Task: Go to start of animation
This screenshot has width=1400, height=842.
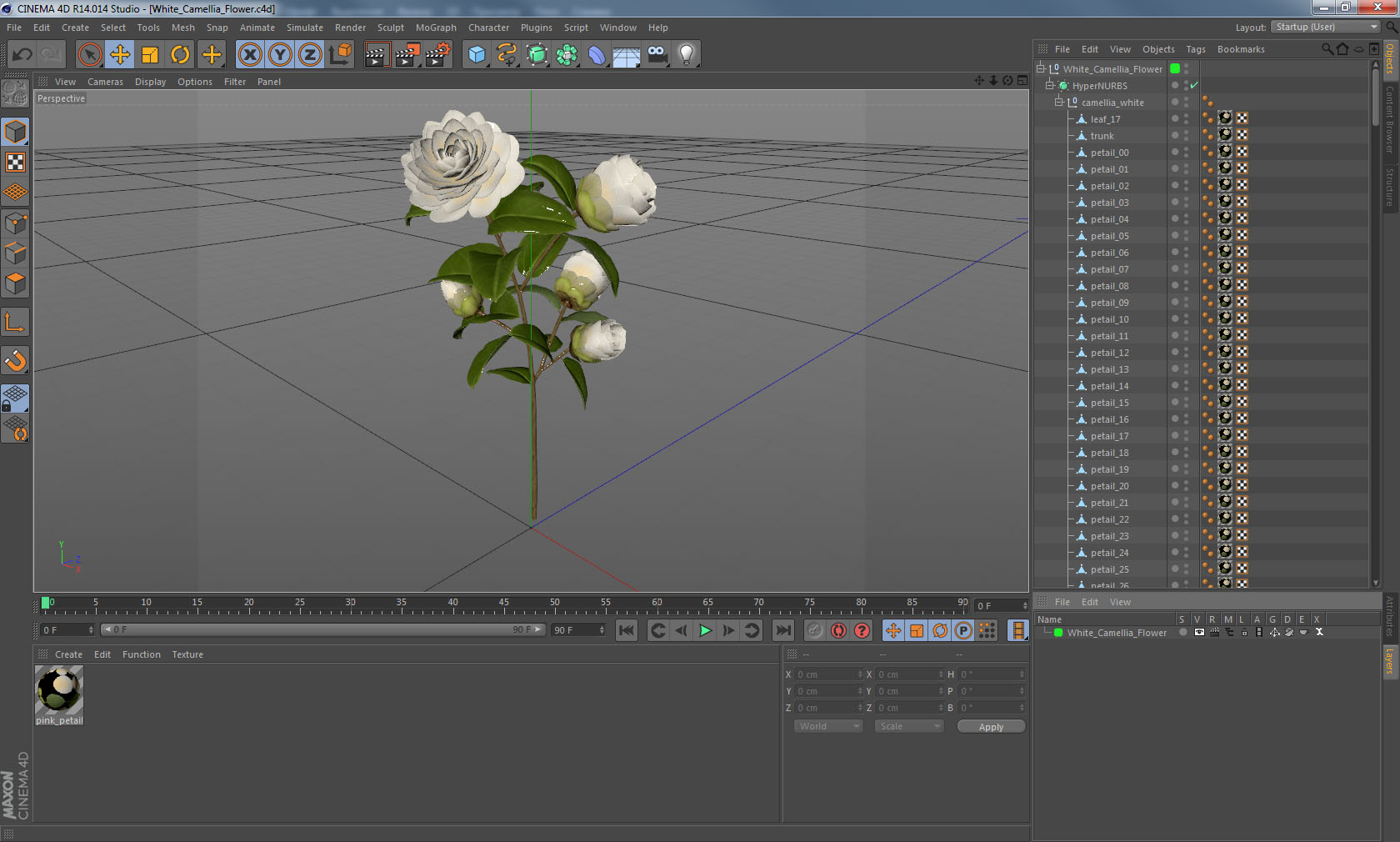Action: (x=627, y=630)
